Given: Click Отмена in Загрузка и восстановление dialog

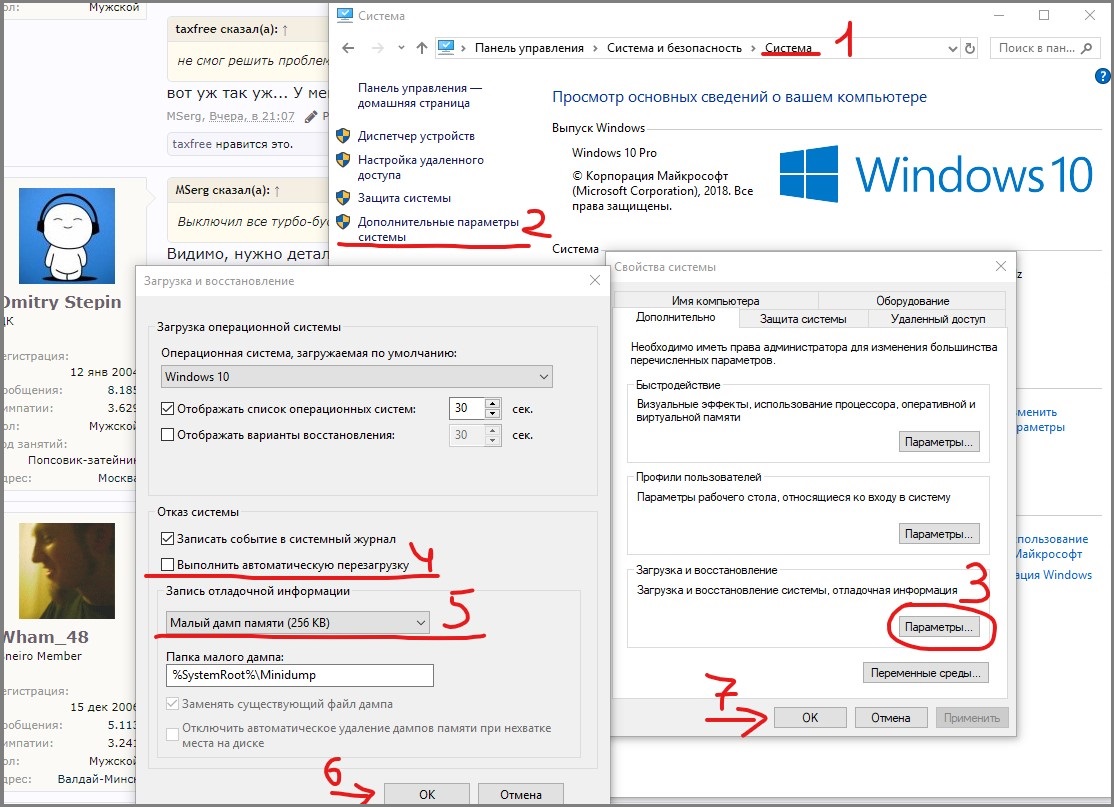Looking at the screenshot, I should [521, 794].
